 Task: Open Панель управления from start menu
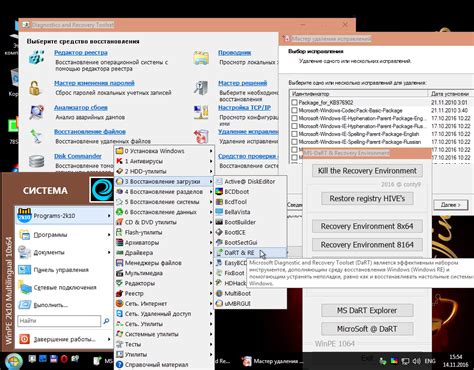click(x=64, y=270)
